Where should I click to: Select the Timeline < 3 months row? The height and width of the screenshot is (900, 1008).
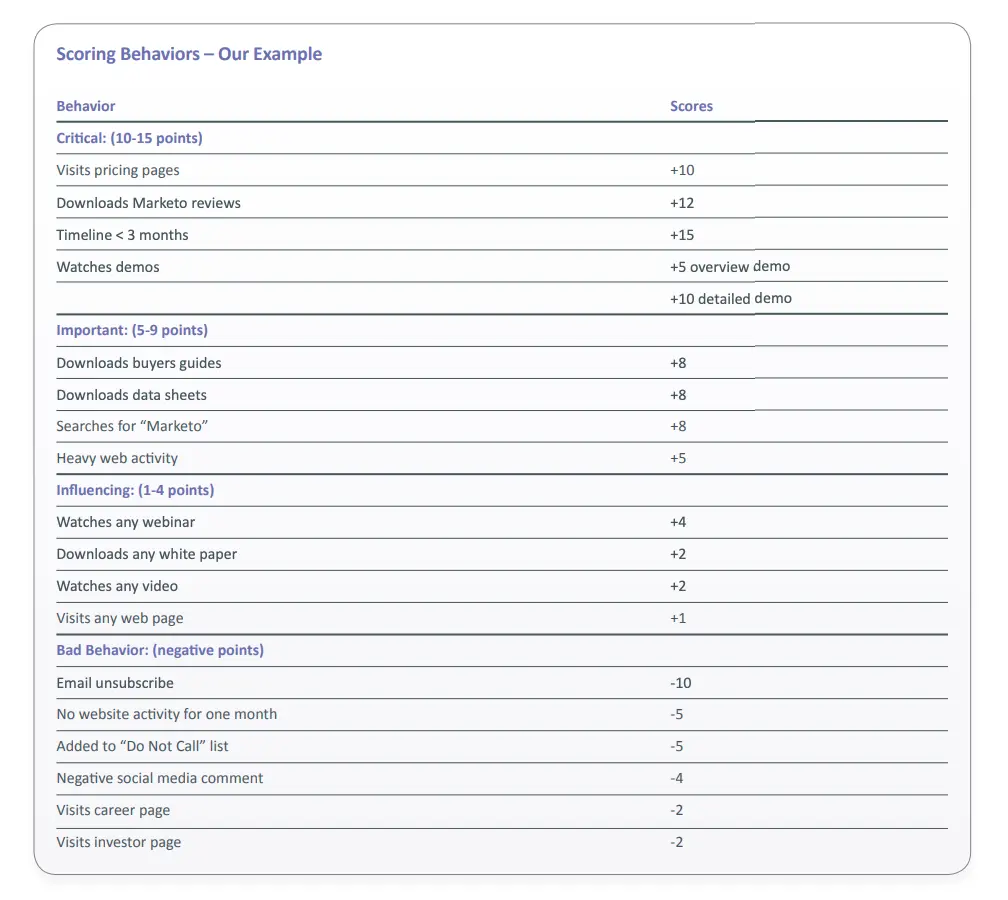122,234
